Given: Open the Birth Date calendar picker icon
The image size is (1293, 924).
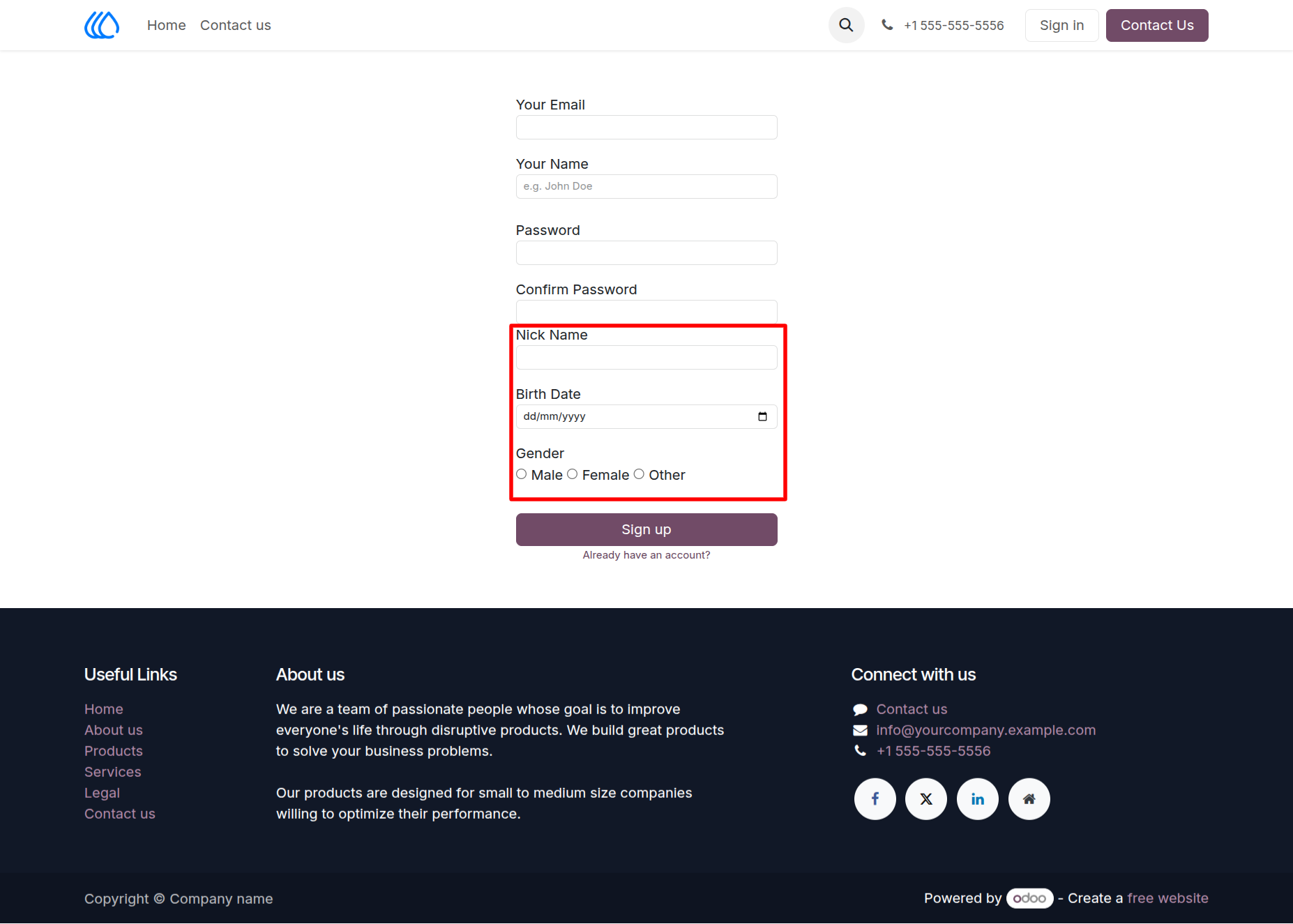Looking at the screenshot, I should (762, 416).
